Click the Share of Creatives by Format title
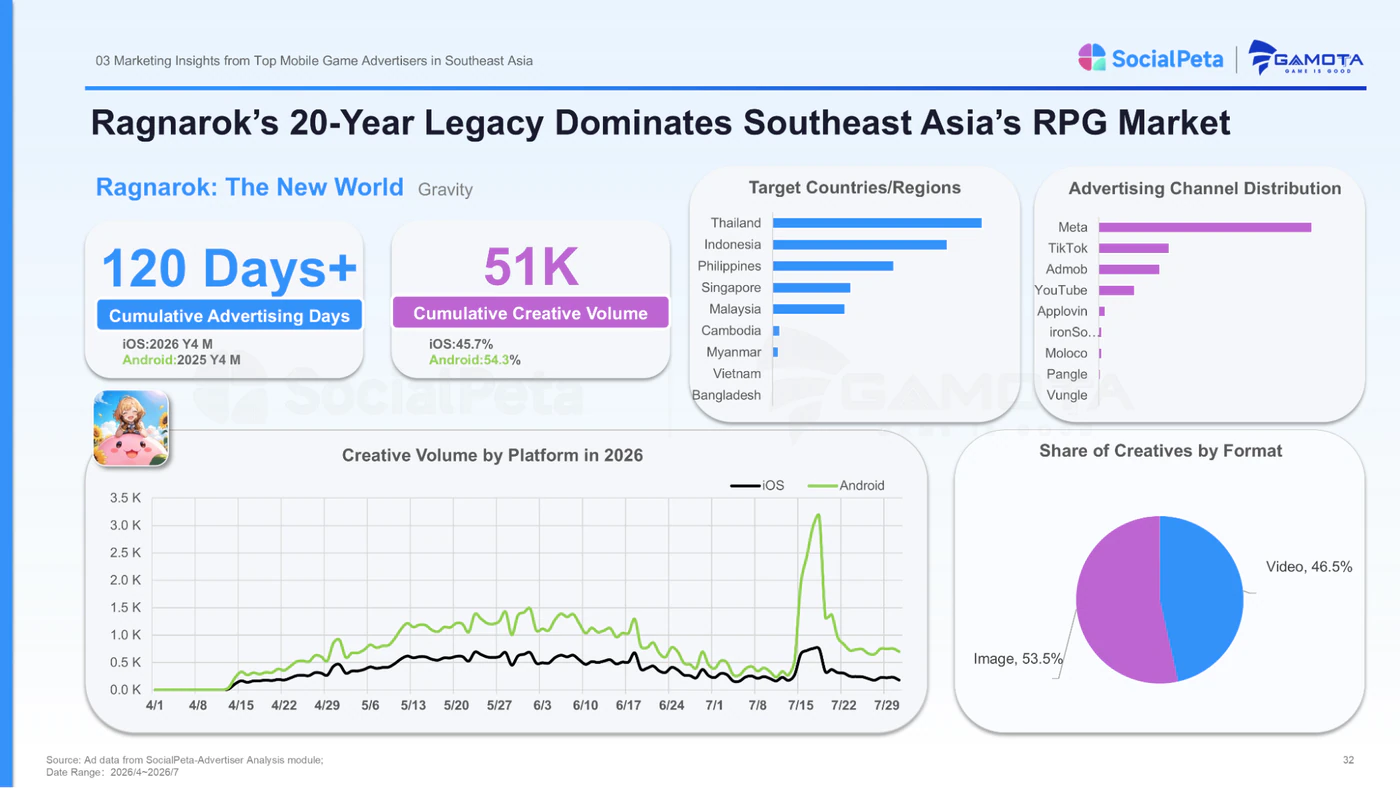 [x=1160, y=451]
